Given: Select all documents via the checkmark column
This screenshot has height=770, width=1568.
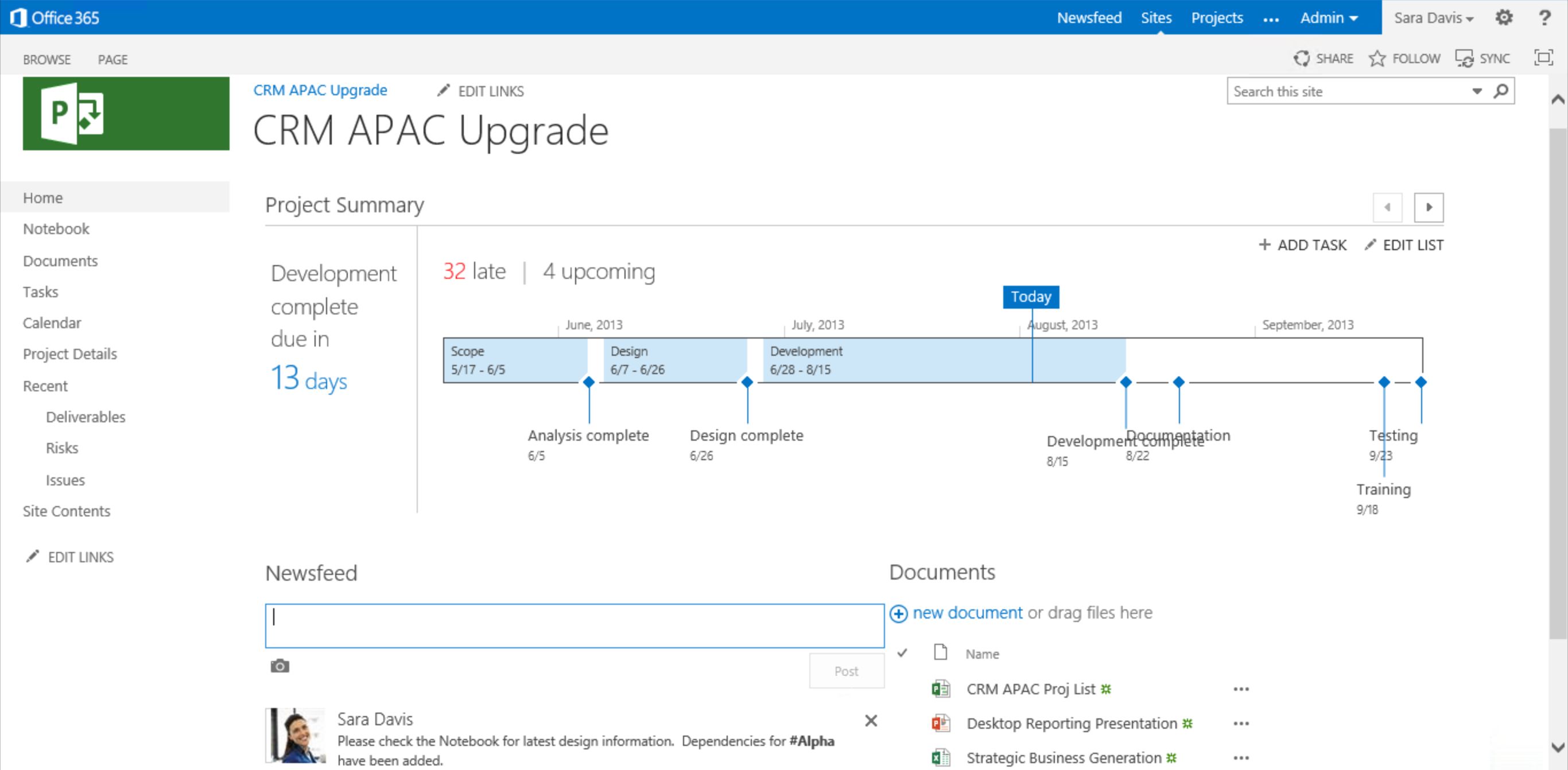Looking at the screenshot, I should pos(902,653).
